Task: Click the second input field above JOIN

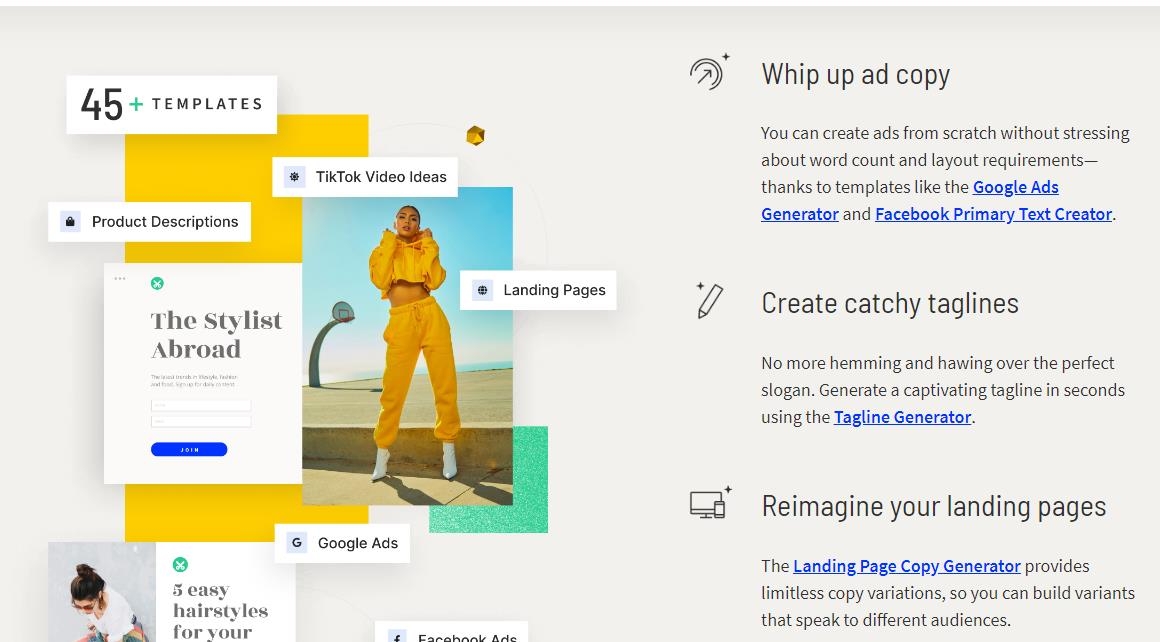Action: pyautogui.click(x=200, y=422)
